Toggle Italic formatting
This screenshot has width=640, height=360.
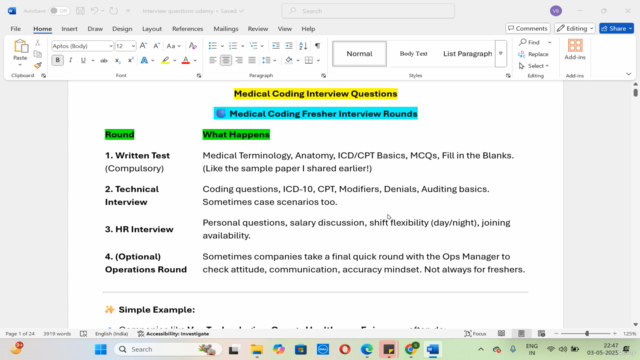(x=71, y=60)
